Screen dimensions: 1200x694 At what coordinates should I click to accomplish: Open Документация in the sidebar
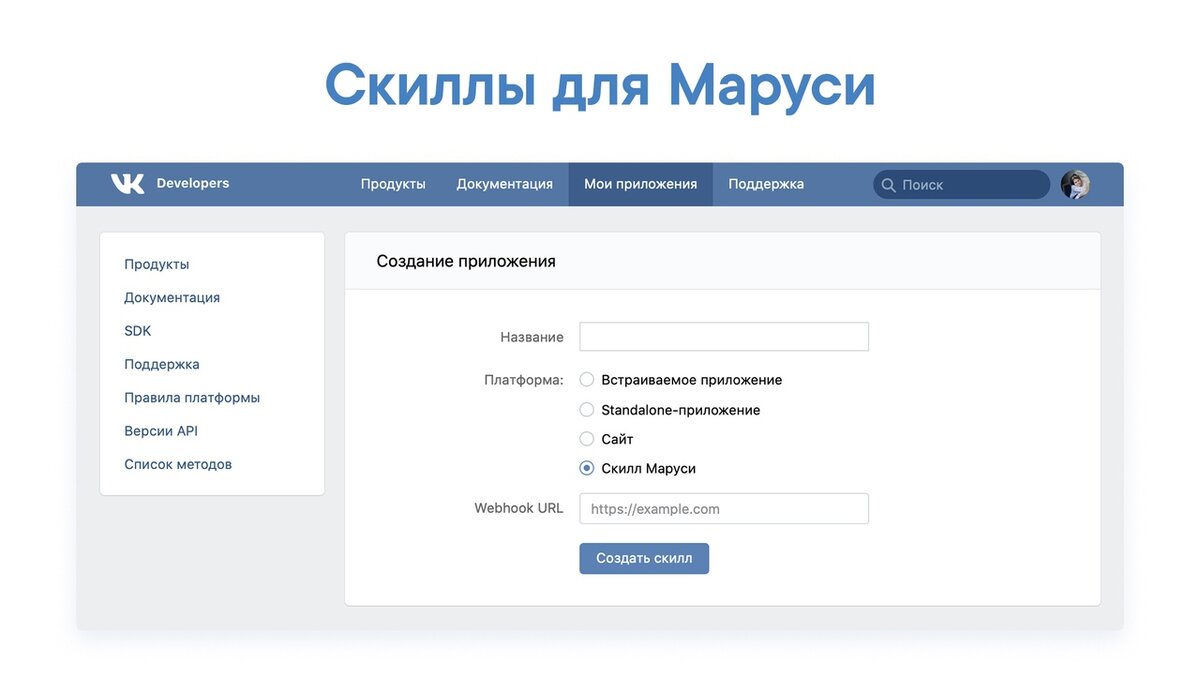pos(172,297)
